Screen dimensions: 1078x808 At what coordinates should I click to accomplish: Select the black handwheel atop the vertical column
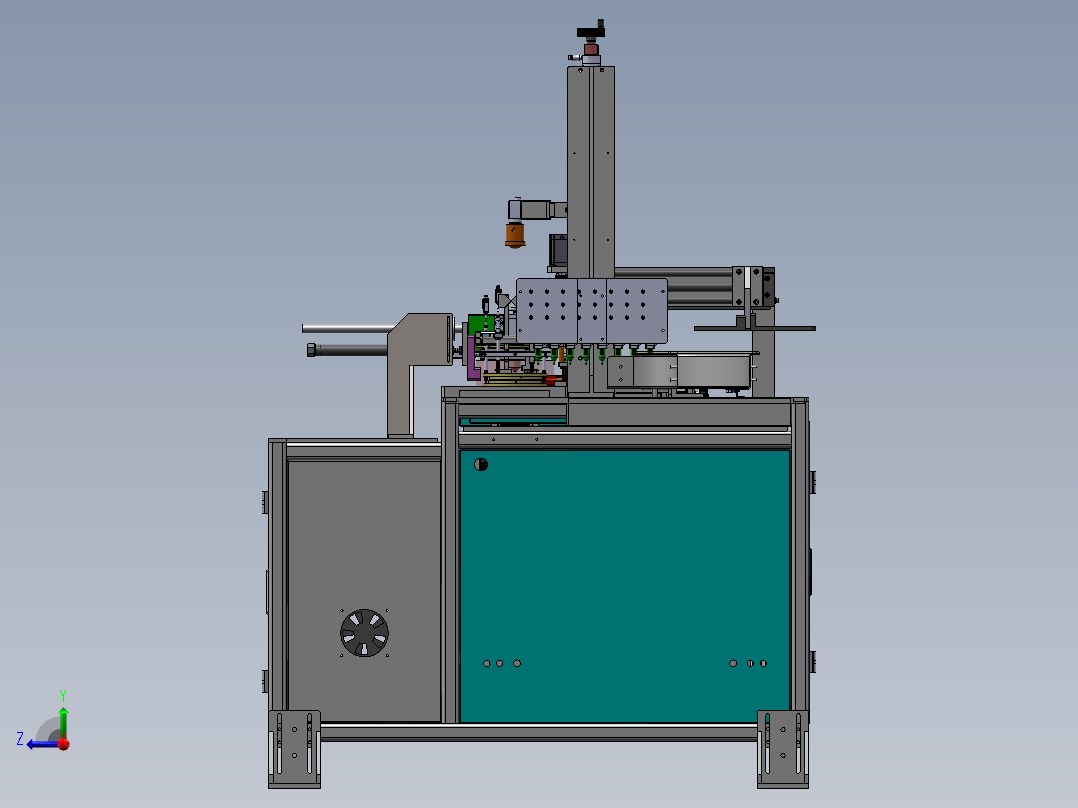pyautogui.click(x=591, y=30)
